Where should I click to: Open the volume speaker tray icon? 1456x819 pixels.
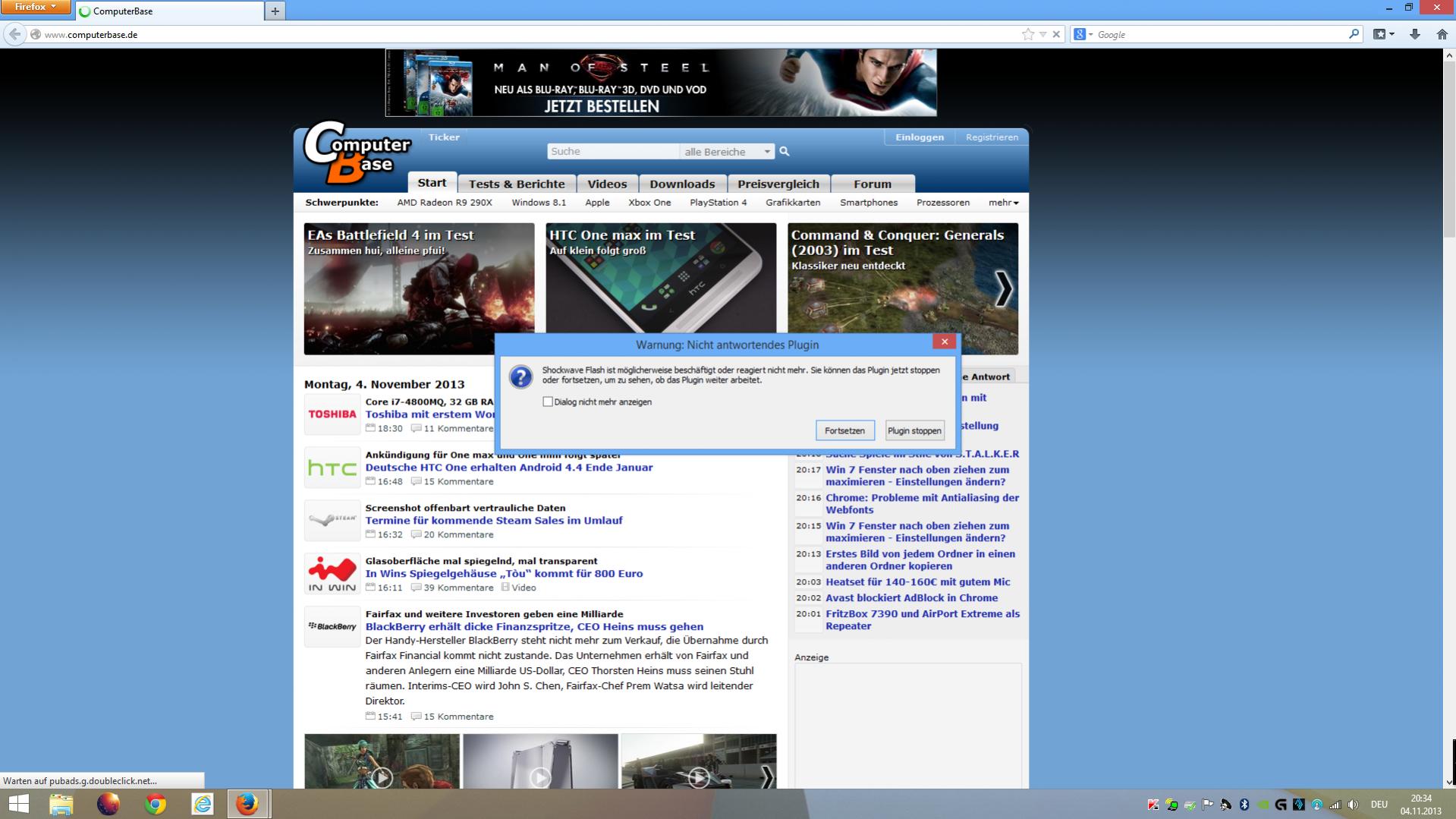click(1353, 805)
